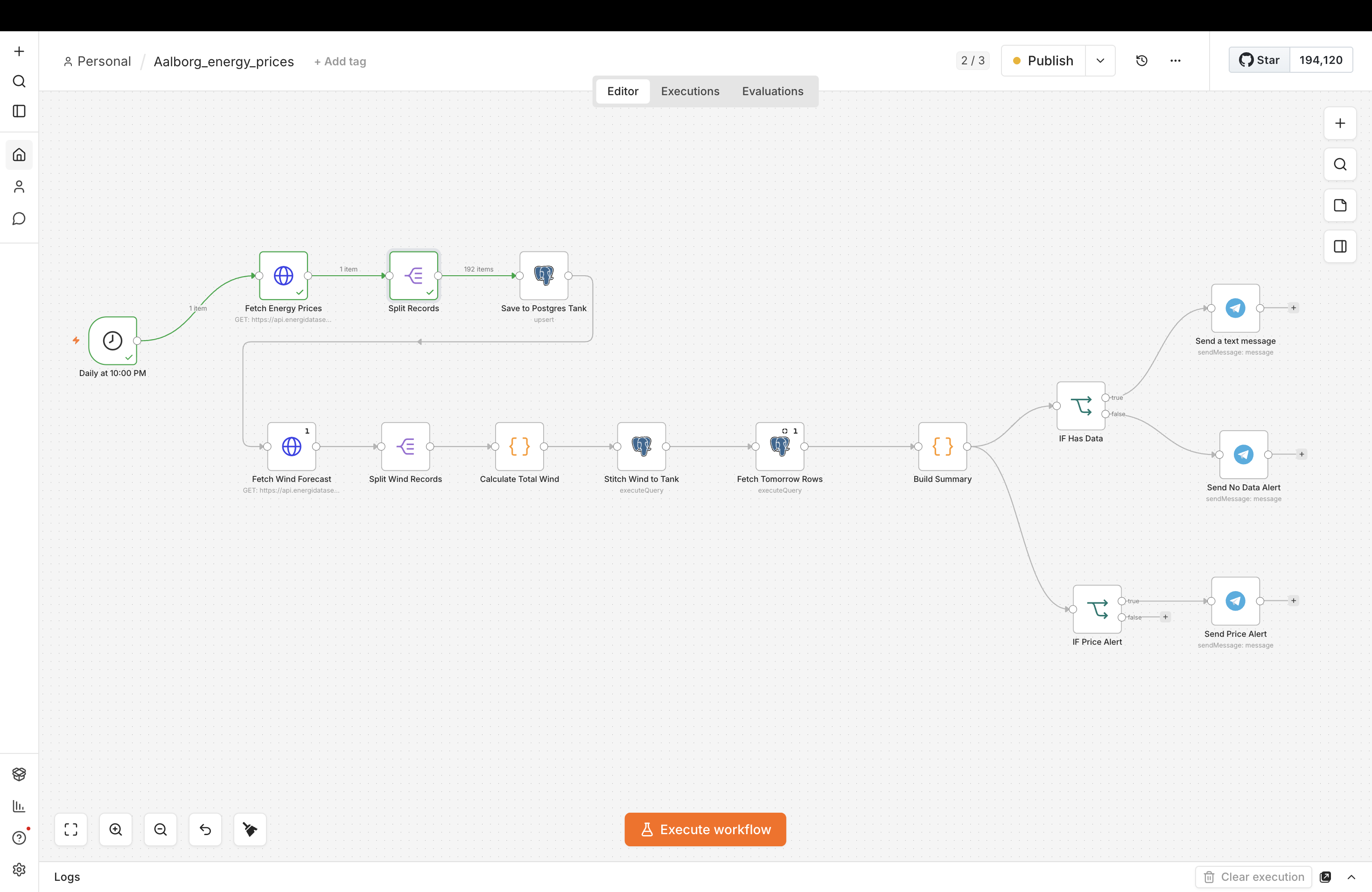Click the Logs panel title
Screen dimensions: 1372x892
67,877
